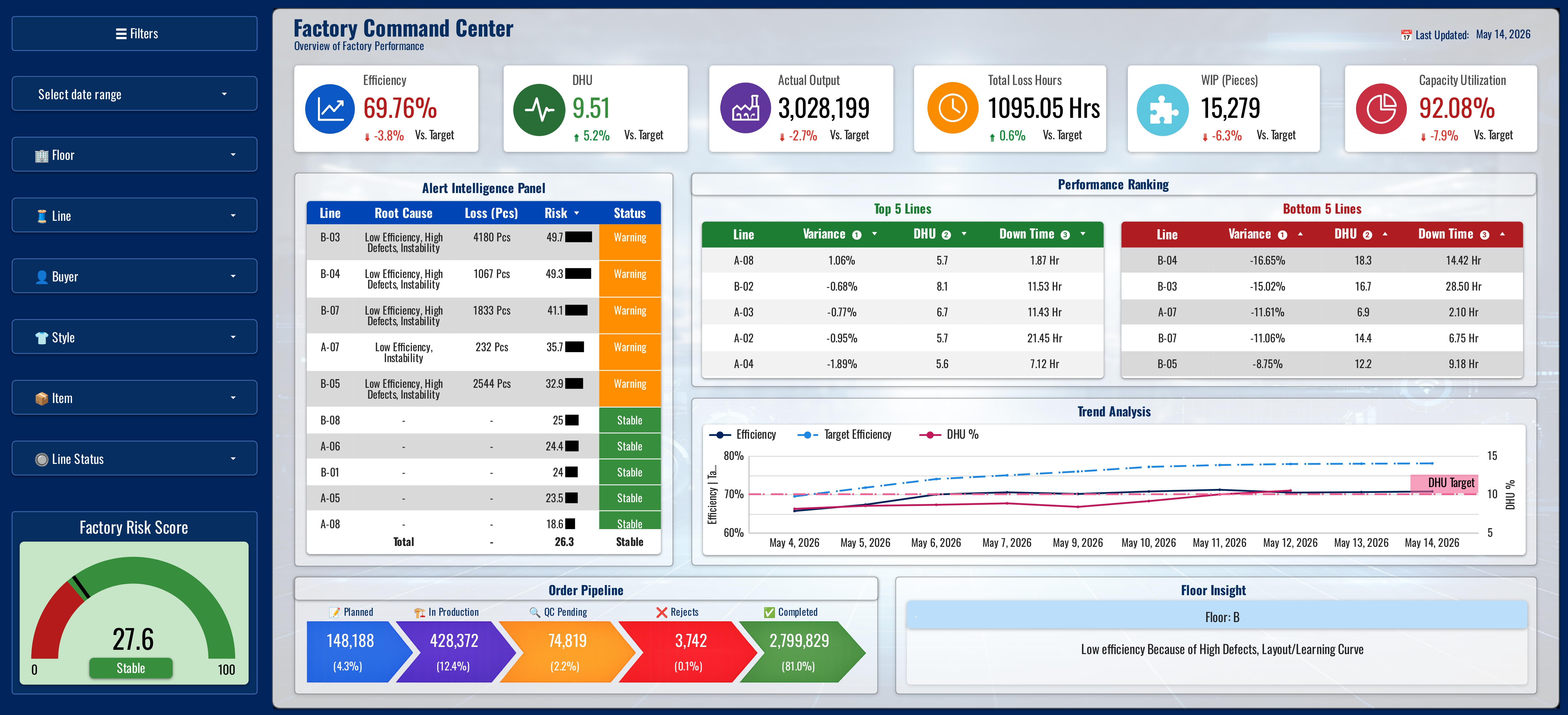Click the Warning status for B-04
Screen dimensions: 1568x715
pyautogui.click(x=629, y=279)
